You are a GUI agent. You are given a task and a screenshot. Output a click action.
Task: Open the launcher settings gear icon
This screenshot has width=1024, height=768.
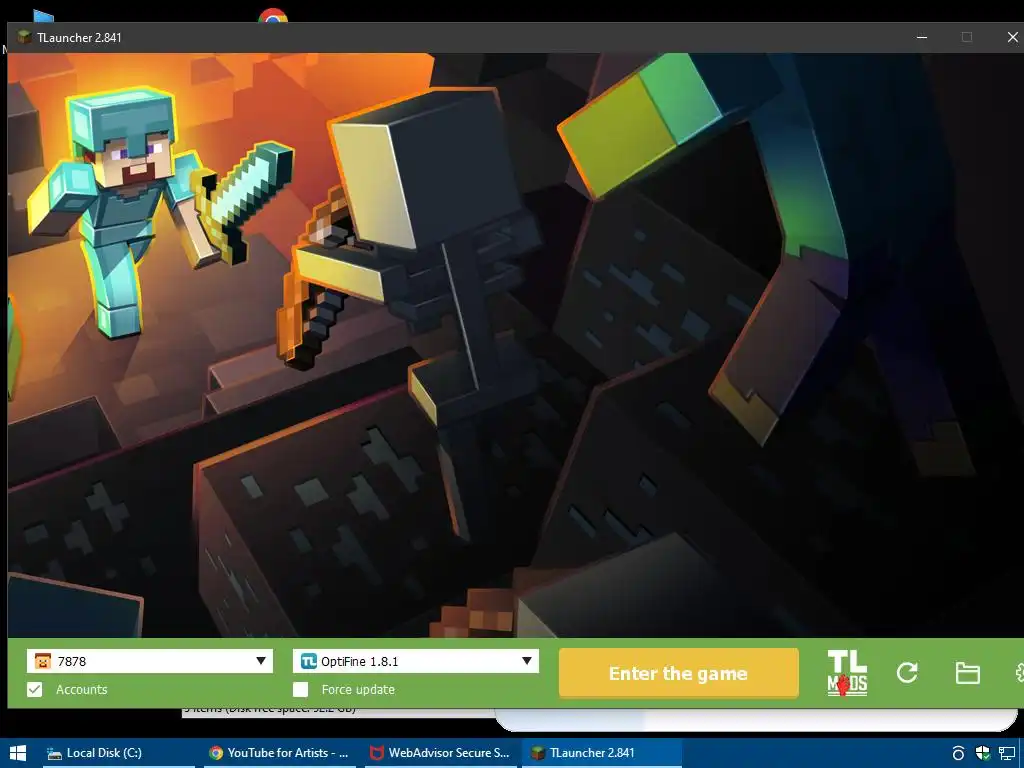tap(1019, 673)
